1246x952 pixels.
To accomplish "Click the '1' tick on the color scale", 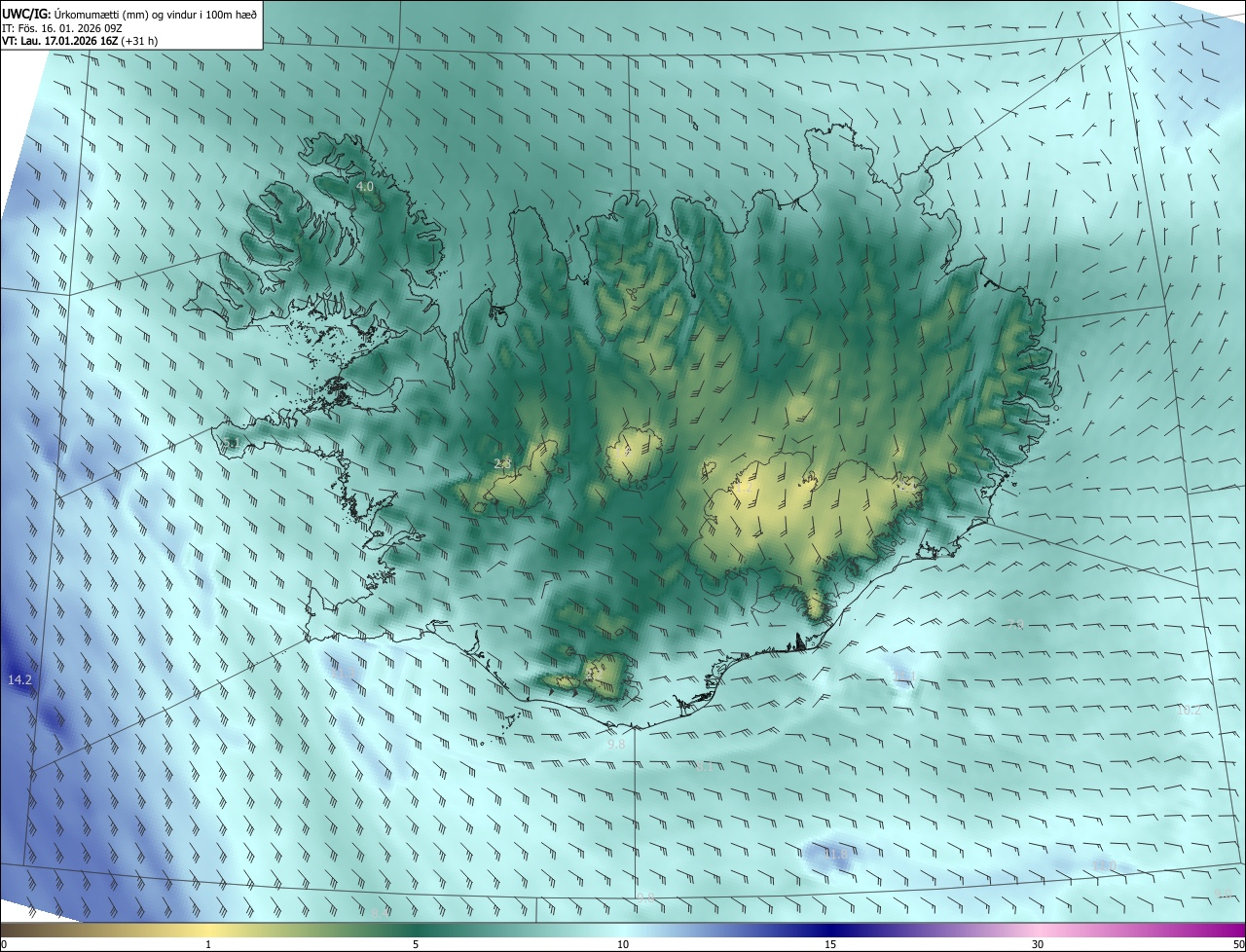I will coord(208,945).
